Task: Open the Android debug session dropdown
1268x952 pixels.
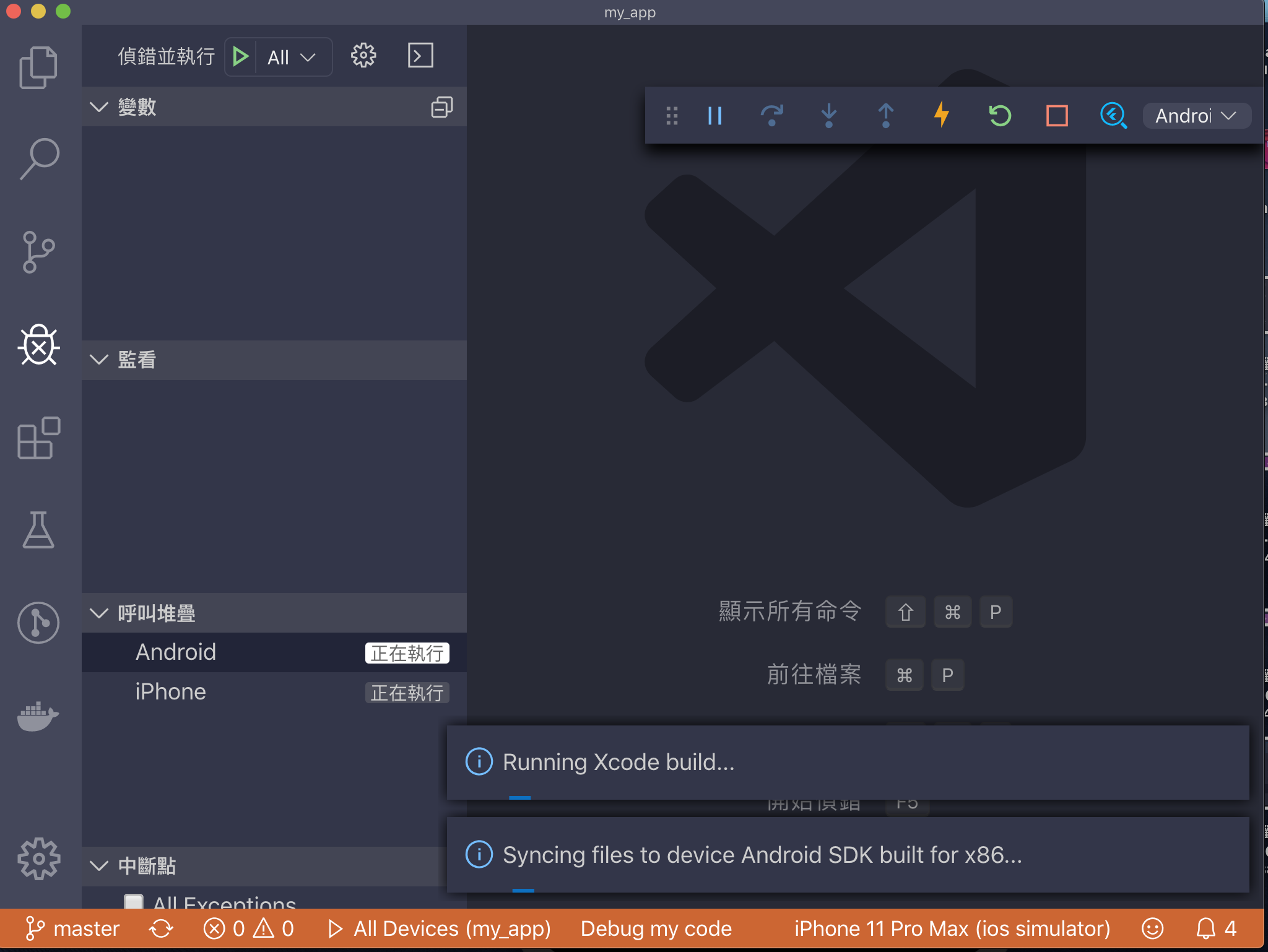Action: pyautogui.click(x=1196, y=116)
